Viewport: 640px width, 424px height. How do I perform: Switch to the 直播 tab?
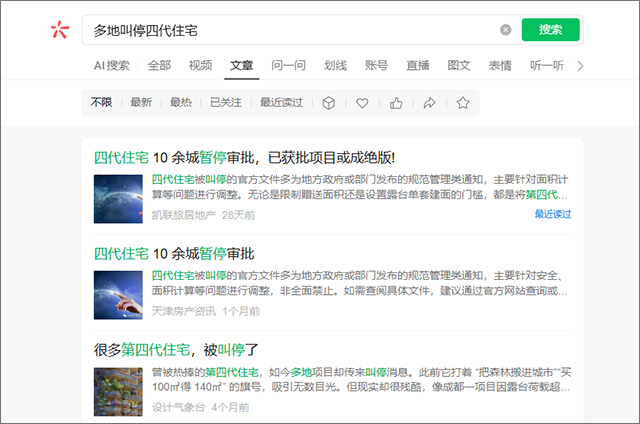click(418, 65)
